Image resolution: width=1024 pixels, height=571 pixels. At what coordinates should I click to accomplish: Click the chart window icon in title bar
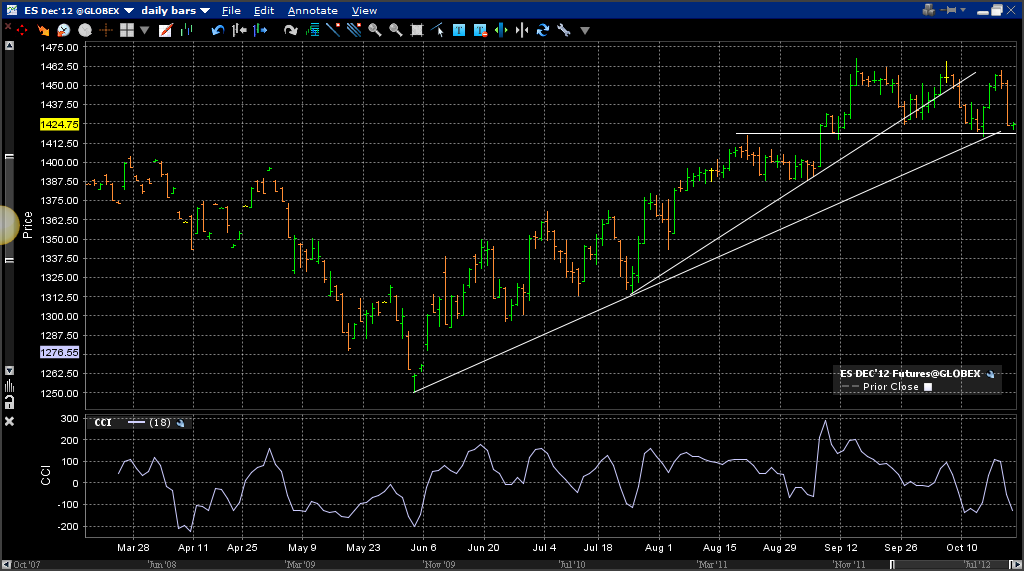pos(12,10)
